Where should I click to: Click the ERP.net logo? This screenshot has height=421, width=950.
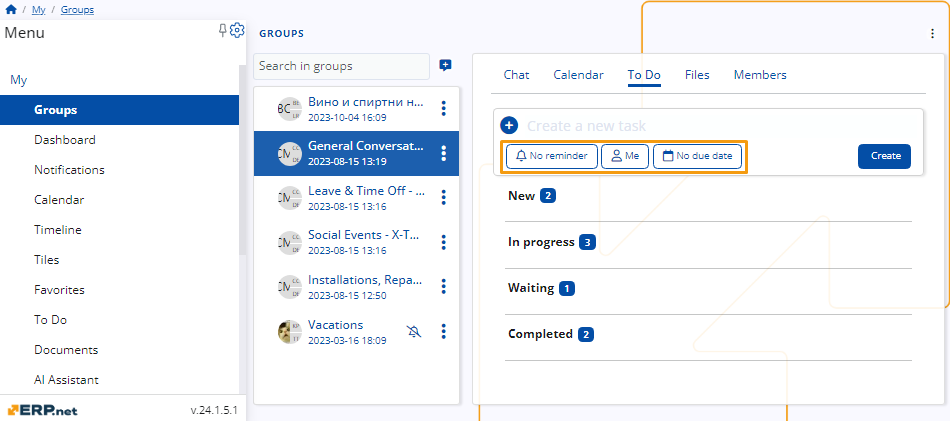(42, 410)
